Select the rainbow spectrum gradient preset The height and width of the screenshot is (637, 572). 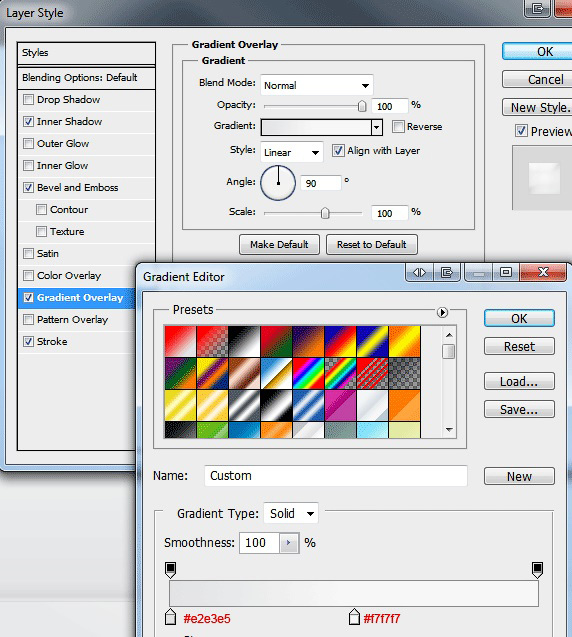pyautogui.click(x=308, y=373)
